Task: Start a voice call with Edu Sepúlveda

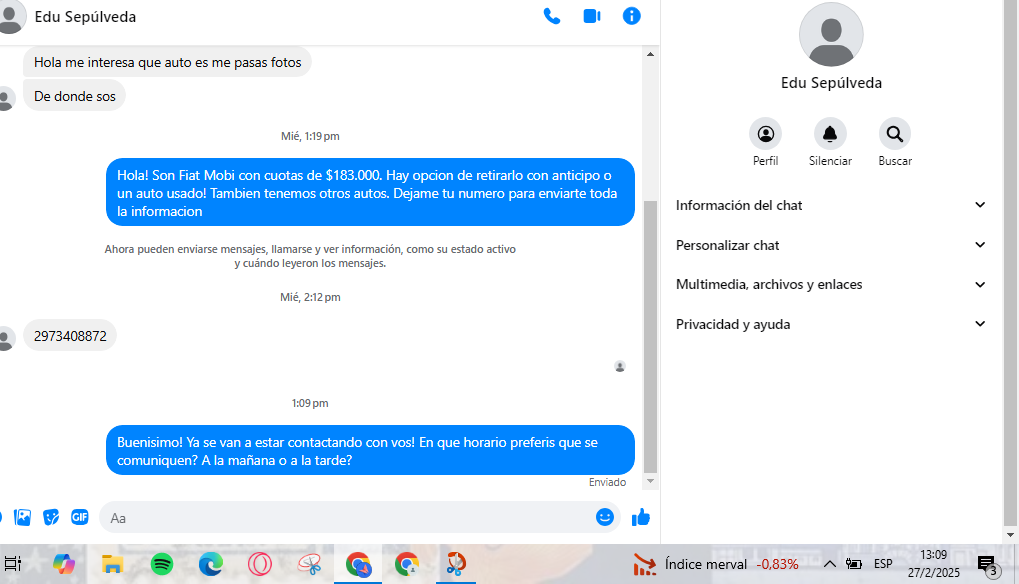Action: click(x=552, y=16)
